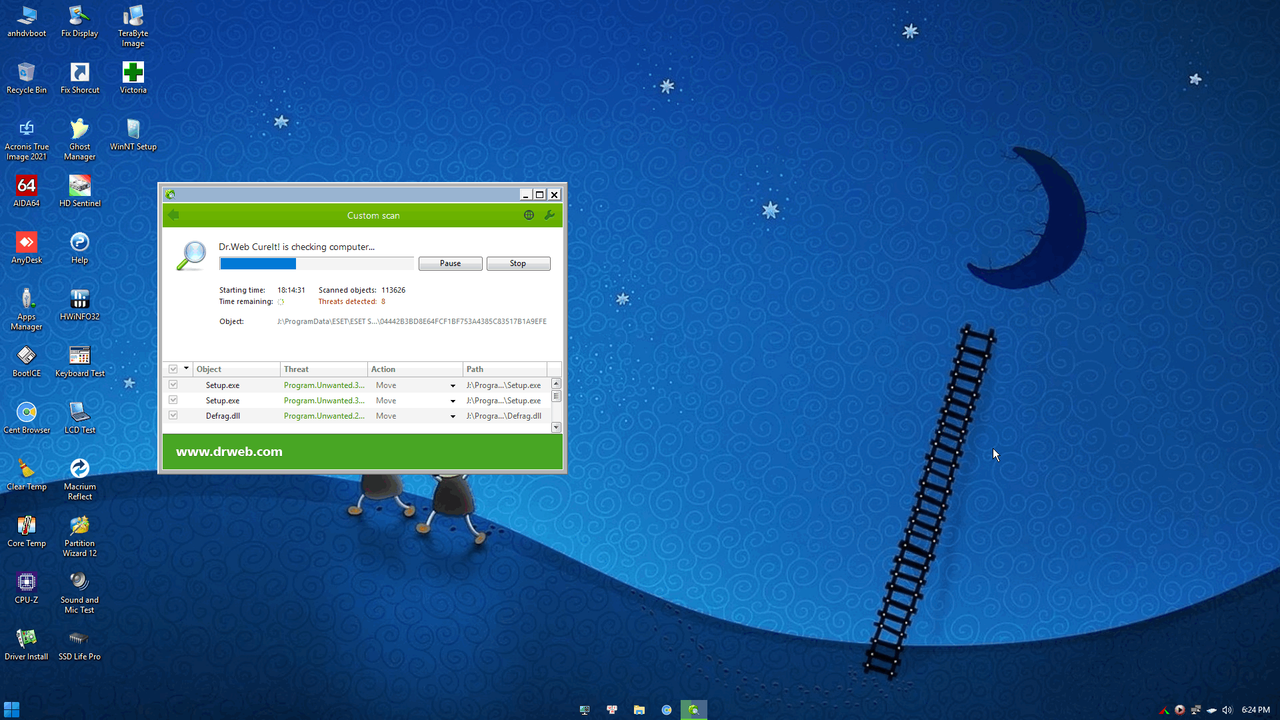Sort threats by the Threat column
This screenshot has width=1280, height=720.
[x=324, y=369]
